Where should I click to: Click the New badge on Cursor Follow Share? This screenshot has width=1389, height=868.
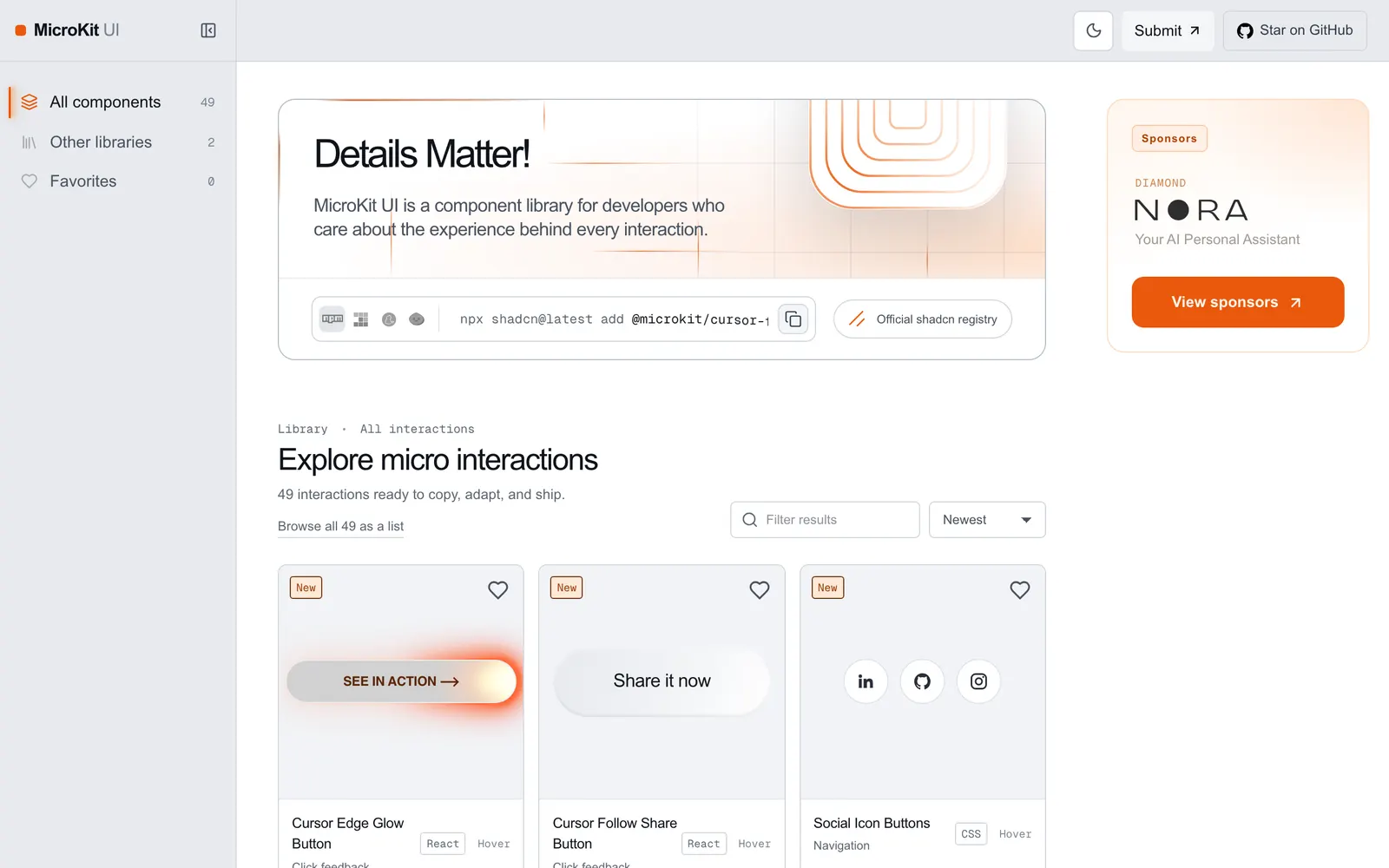567,588
